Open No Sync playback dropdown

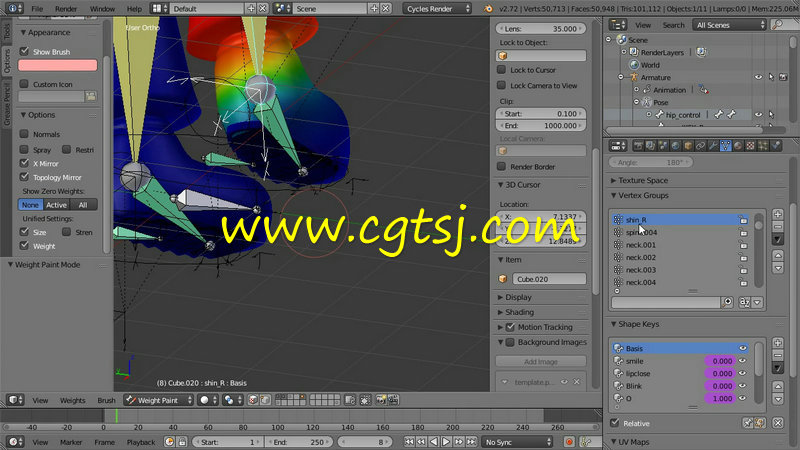(x=517, y=442)
